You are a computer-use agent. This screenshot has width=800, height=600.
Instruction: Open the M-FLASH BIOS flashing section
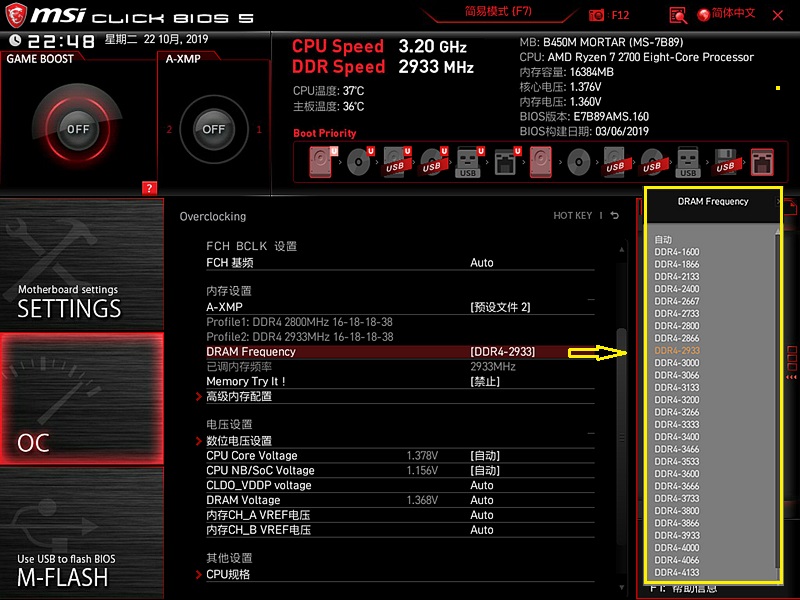click(82, 533)
